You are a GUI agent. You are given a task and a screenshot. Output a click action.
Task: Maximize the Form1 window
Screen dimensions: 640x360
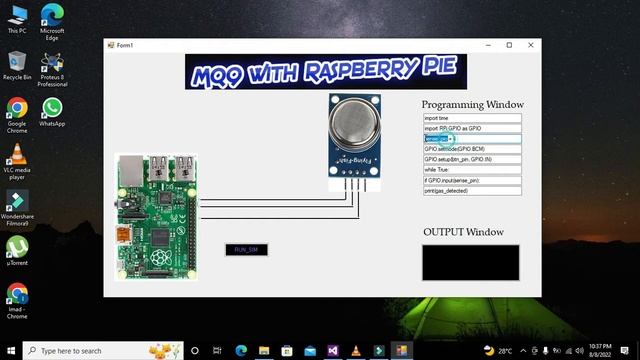coord(509,45)
